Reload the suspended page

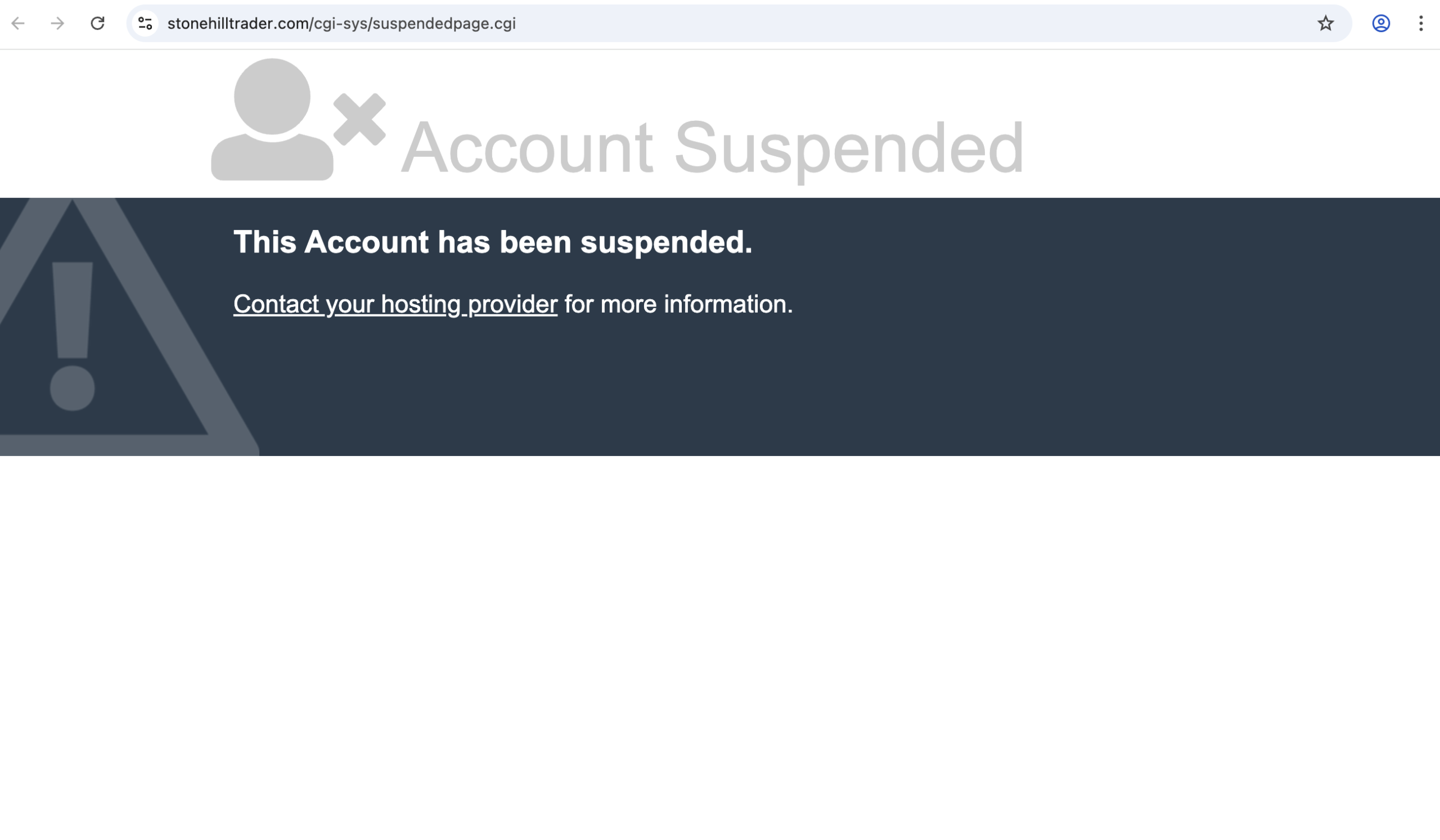point(98,24)
